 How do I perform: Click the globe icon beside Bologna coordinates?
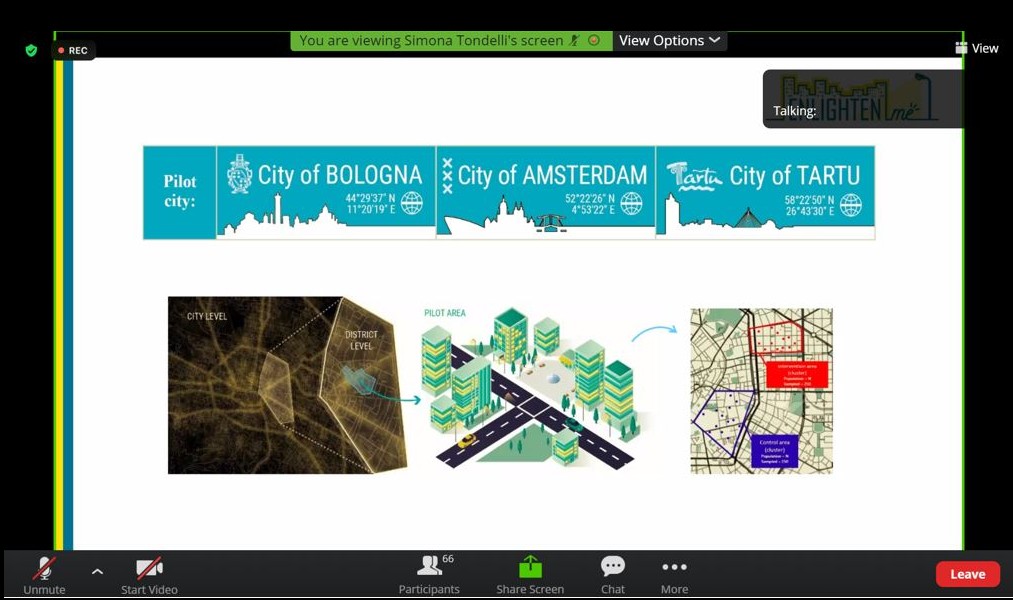click(x=412, y=203)
